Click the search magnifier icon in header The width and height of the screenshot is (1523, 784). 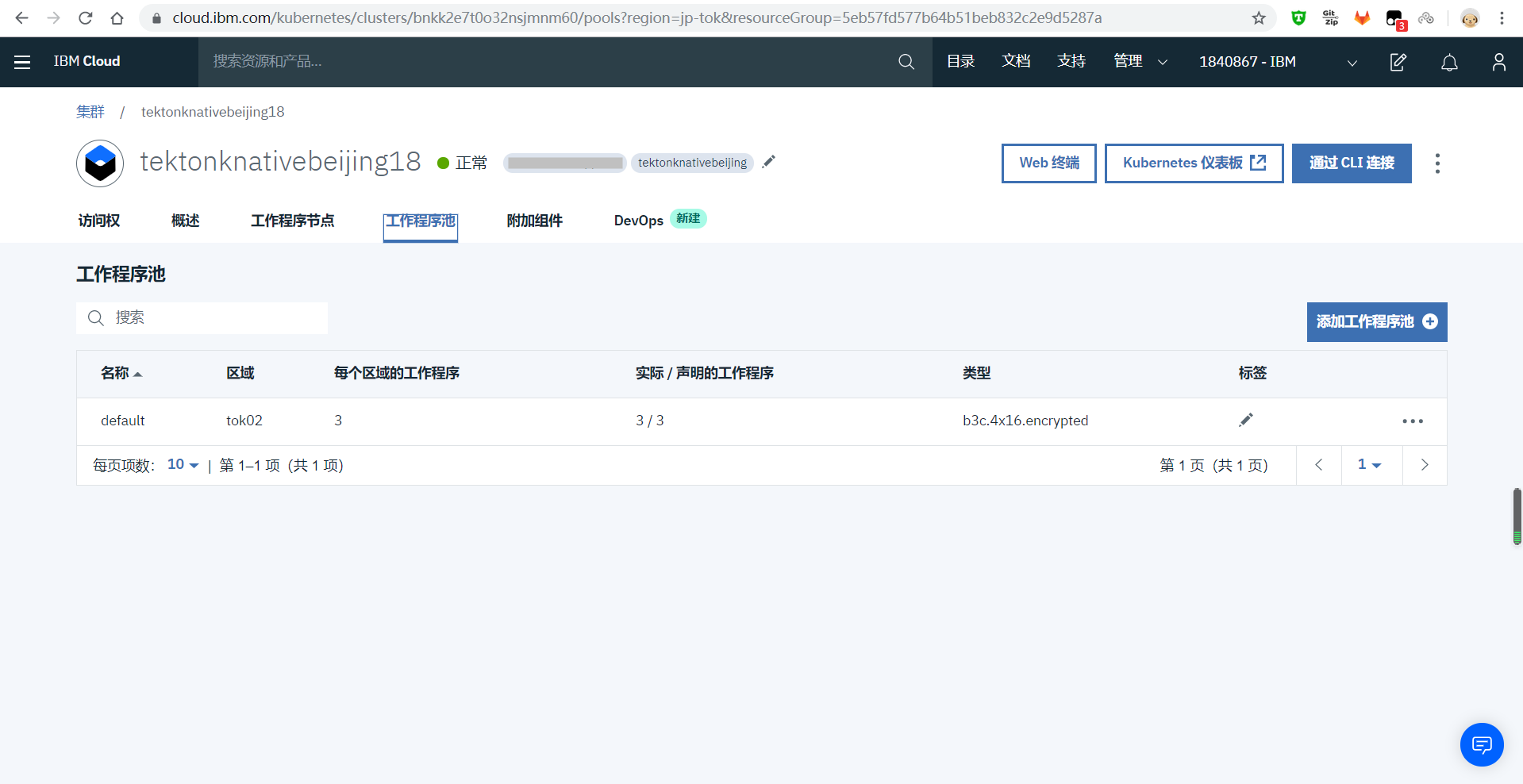[906, 62]
